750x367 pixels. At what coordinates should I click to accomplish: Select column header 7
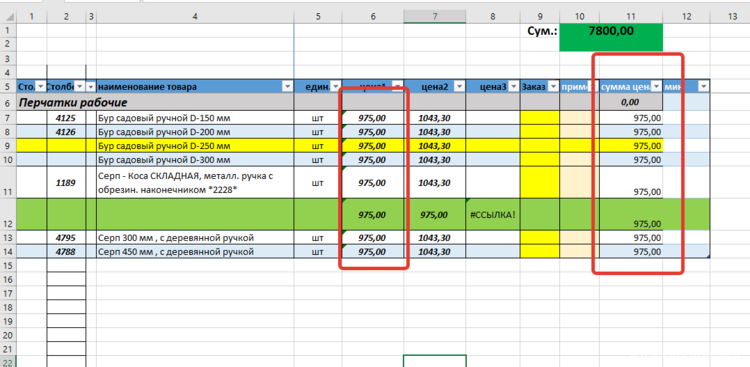435,17
